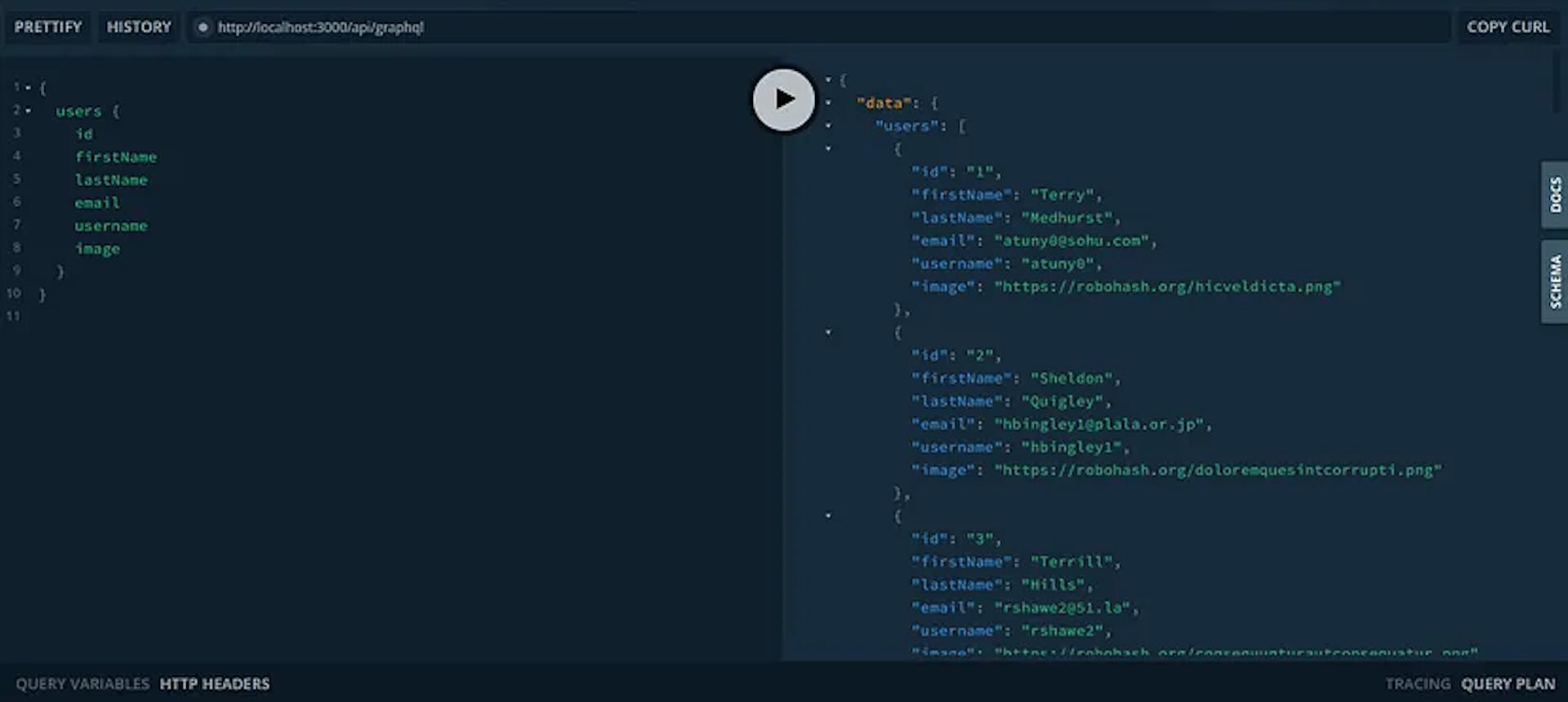Collapse the user object with id "2"
The height and width of the screenshot is (702, 1568).
click(828, 332)
